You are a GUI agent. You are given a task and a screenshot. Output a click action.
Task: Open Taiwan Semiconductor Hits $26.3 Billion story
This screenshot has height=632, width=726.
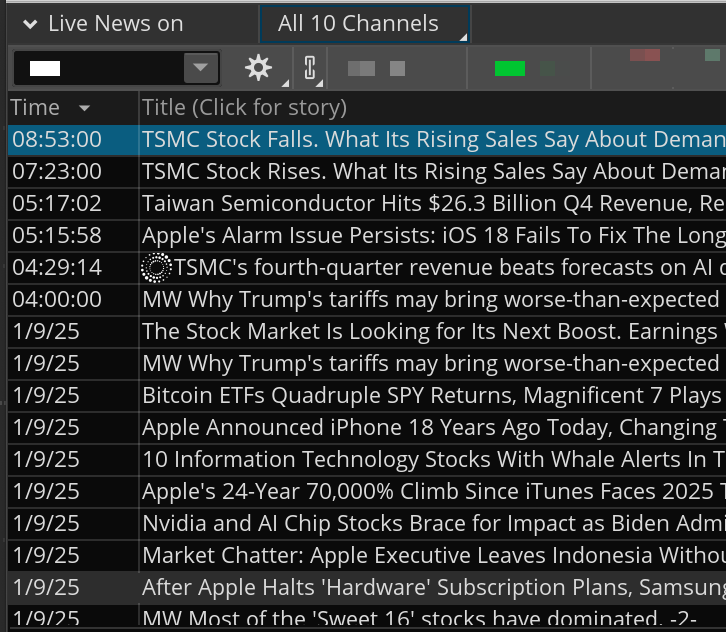click(x=432, y=203)
